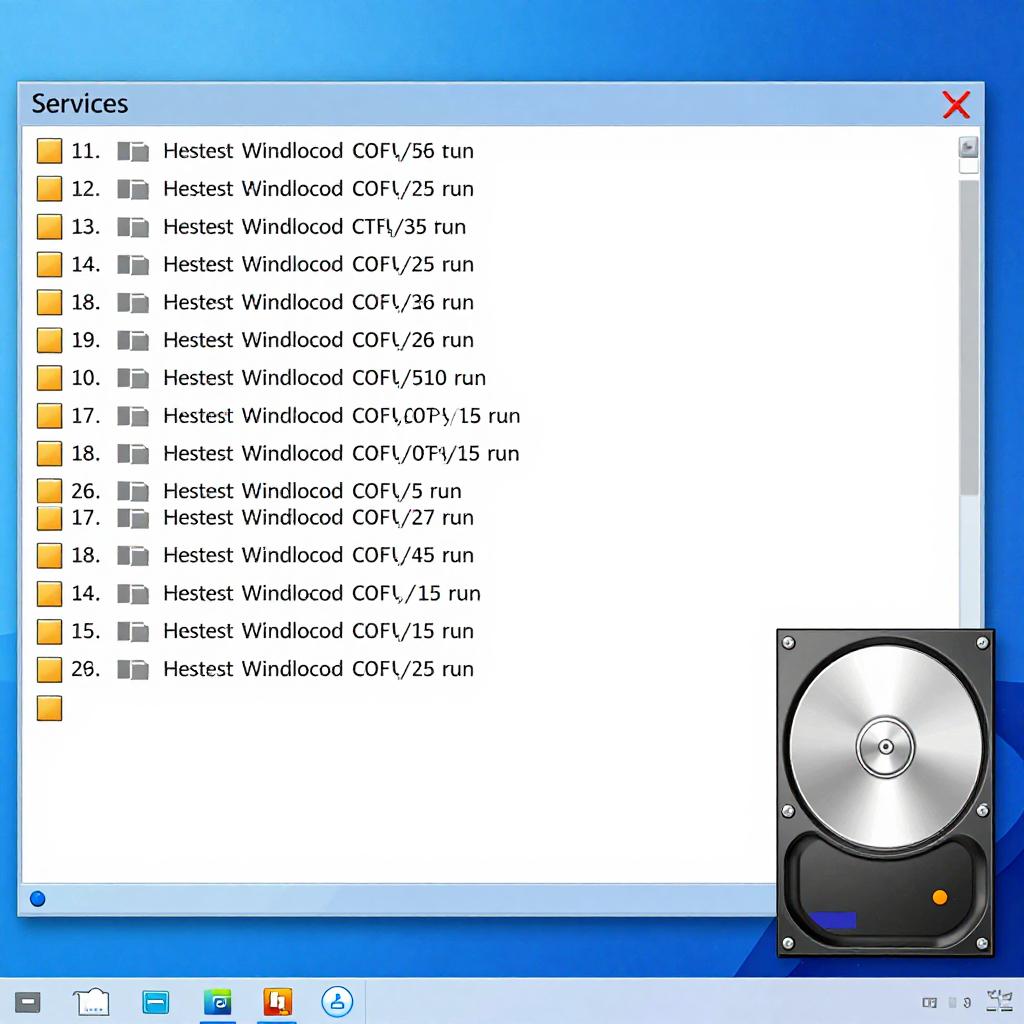The height and width of the screenshot is (1024, 1024).
Task: Click the gray files icon in row 19.
Action: point(133,341)
